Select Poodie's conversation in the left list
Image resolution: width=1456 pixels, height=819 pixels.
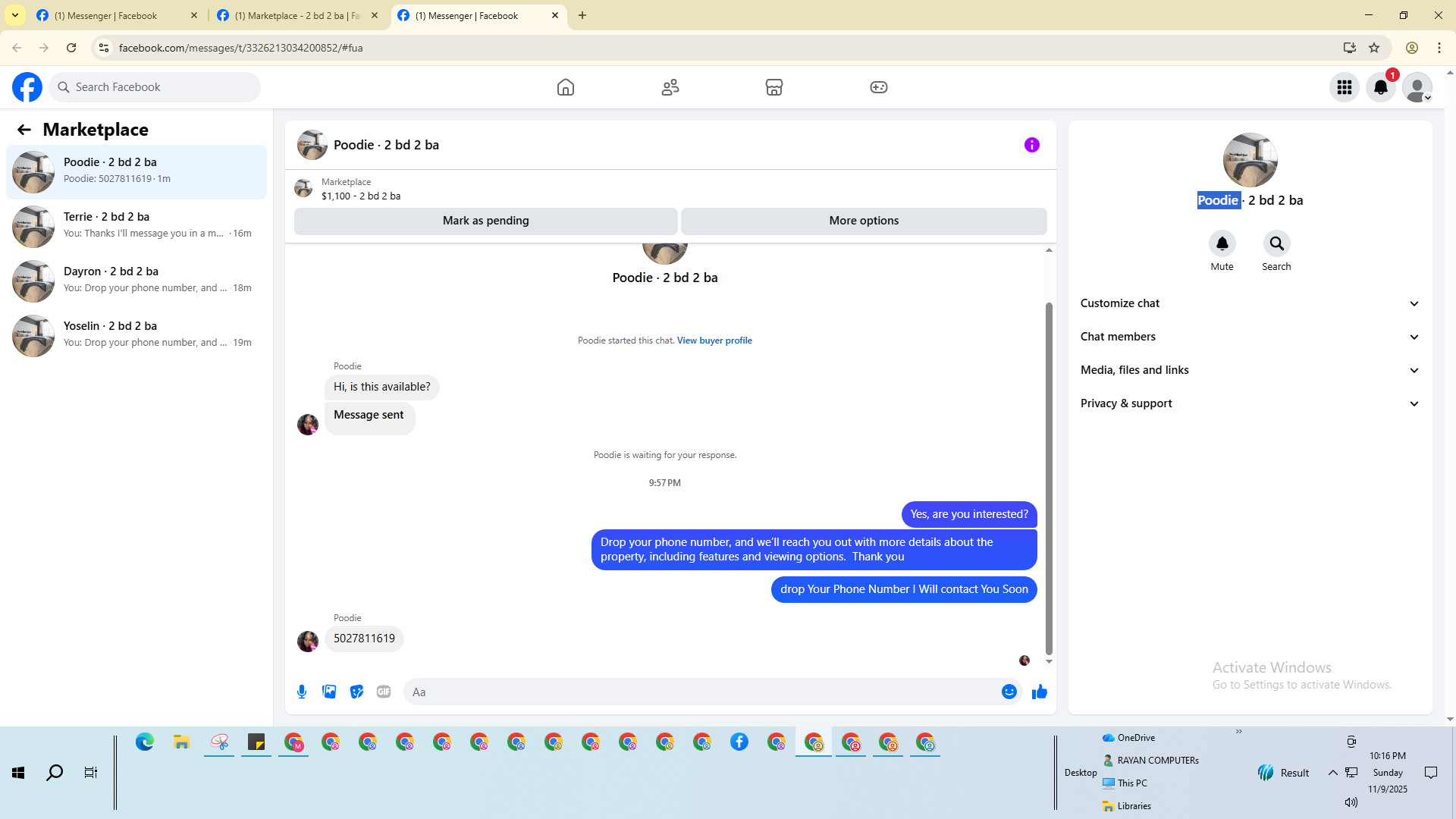[136, 172]
